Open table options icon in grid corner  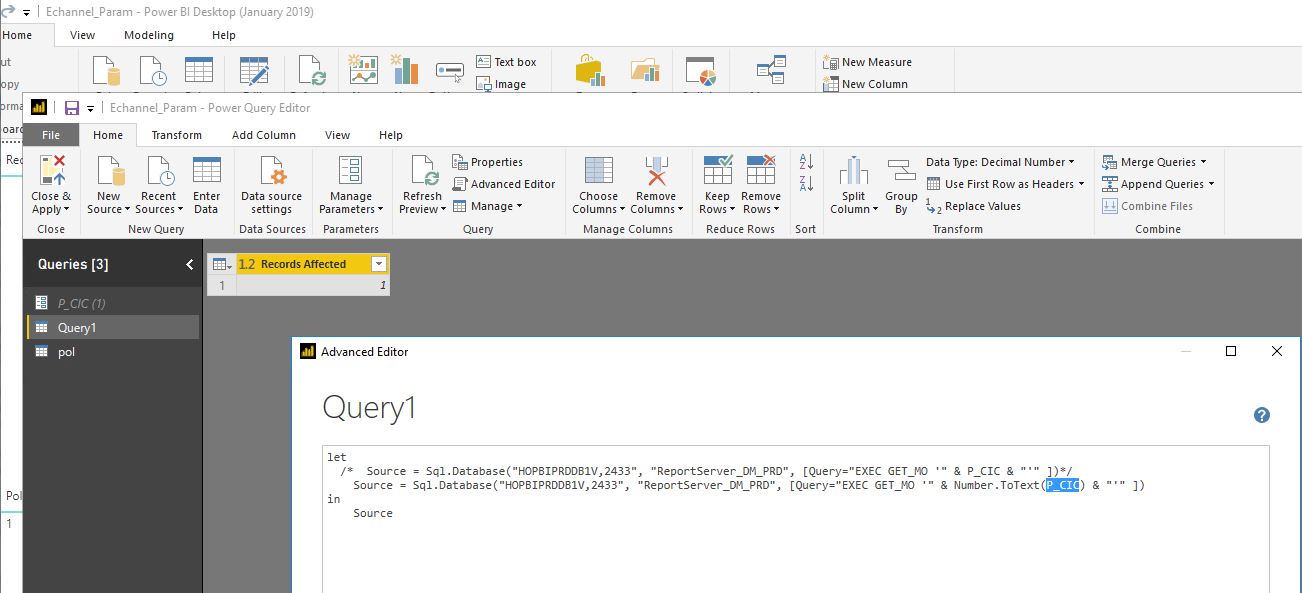220,264
